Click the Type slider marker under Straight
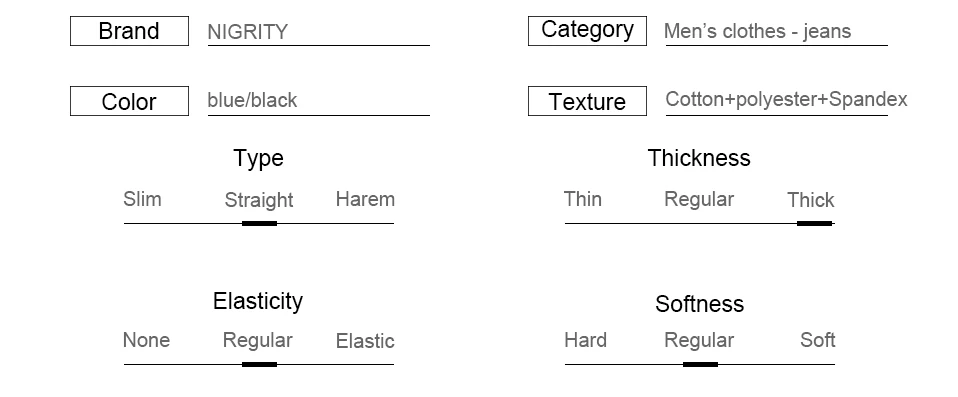The image size is (958, 397). tap(260, 224)
